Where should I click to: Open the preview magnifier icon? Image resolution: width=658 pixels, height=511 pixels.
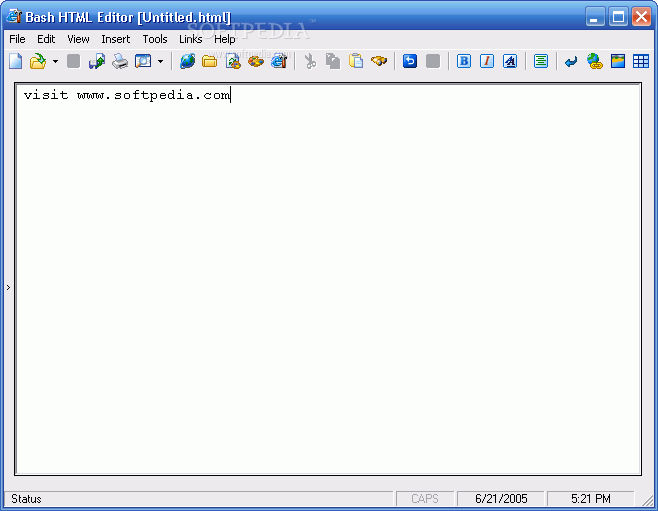tap(143, 61)
